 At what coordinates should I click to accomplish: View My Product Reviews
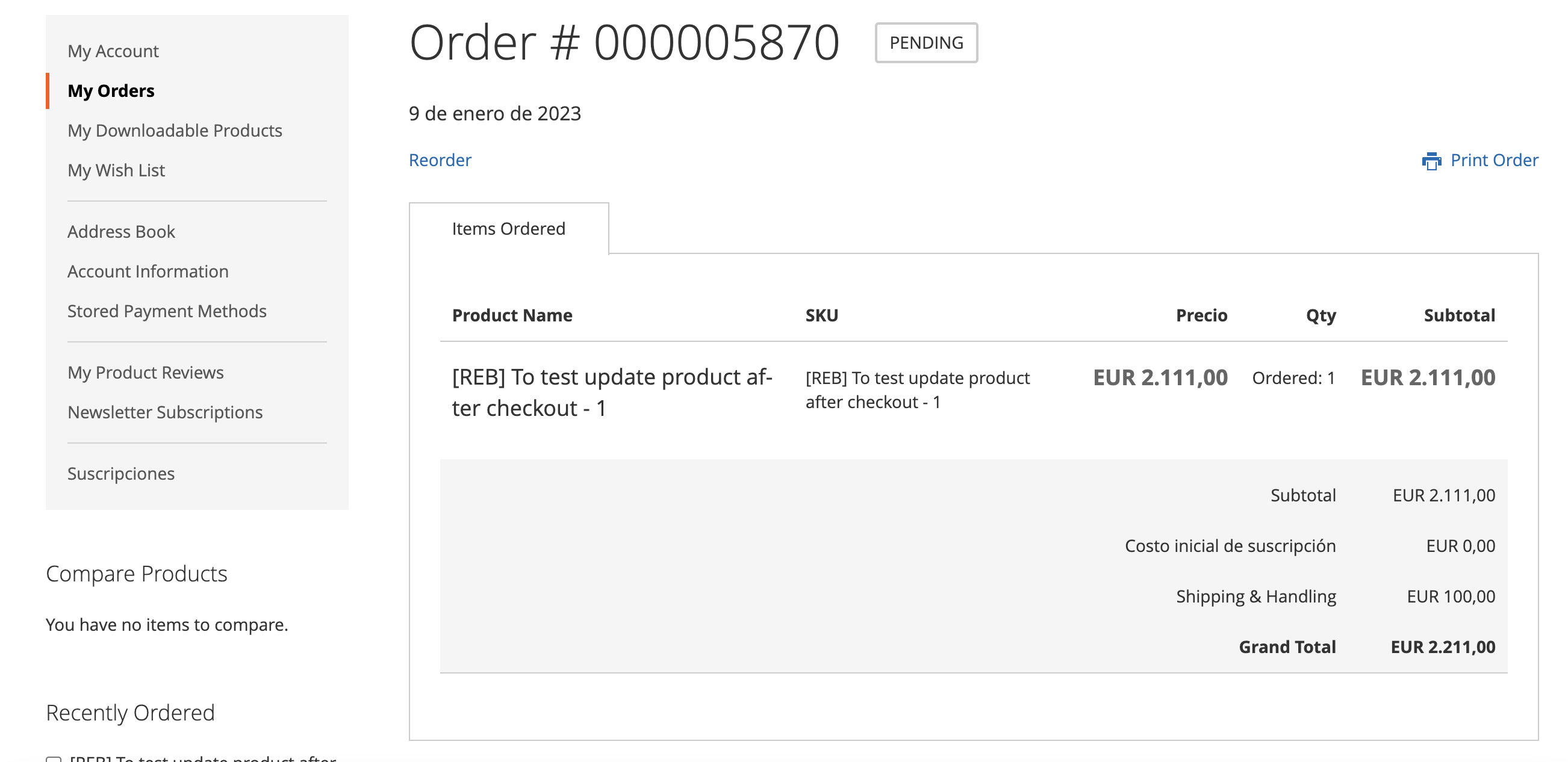146,372
